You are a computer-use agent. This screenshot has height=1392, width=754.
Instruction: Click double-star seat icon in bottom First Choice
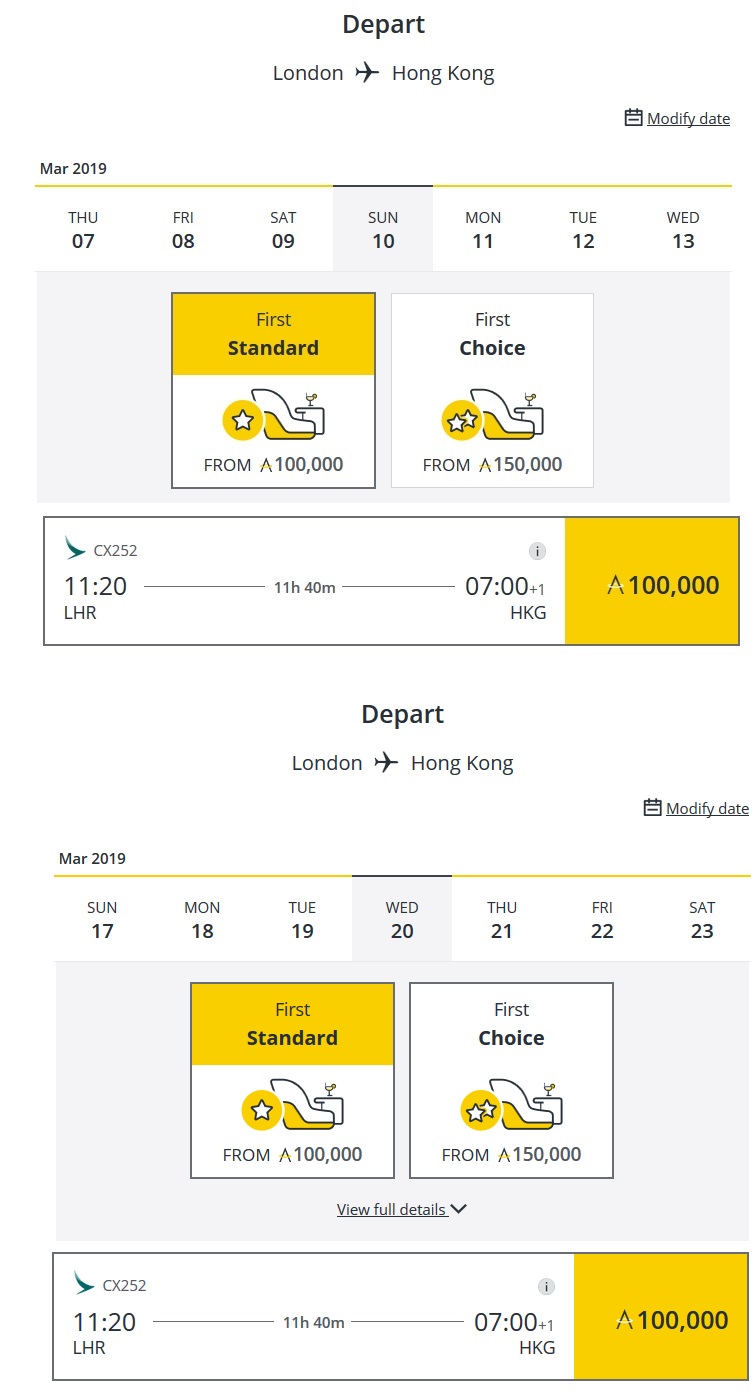(x=511, y=1106)
